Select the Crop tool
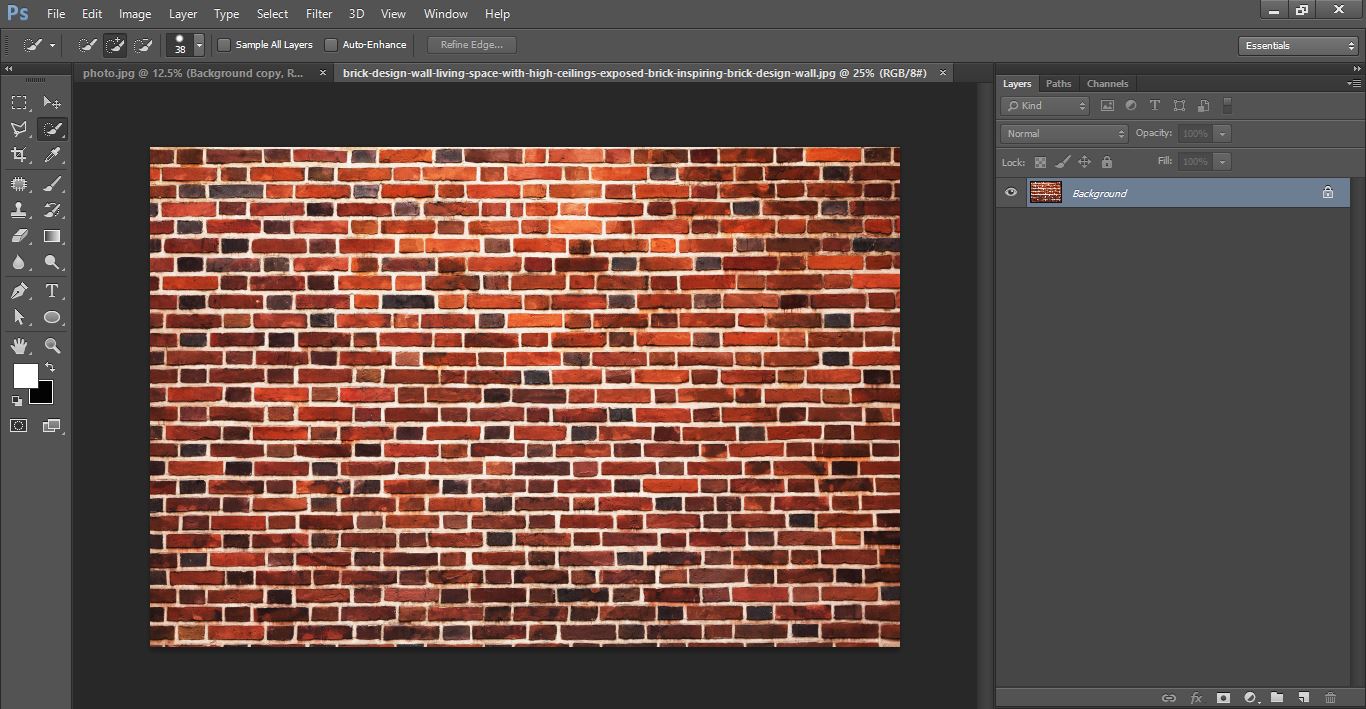The image size is (1366, 709). tap(19, 155)
